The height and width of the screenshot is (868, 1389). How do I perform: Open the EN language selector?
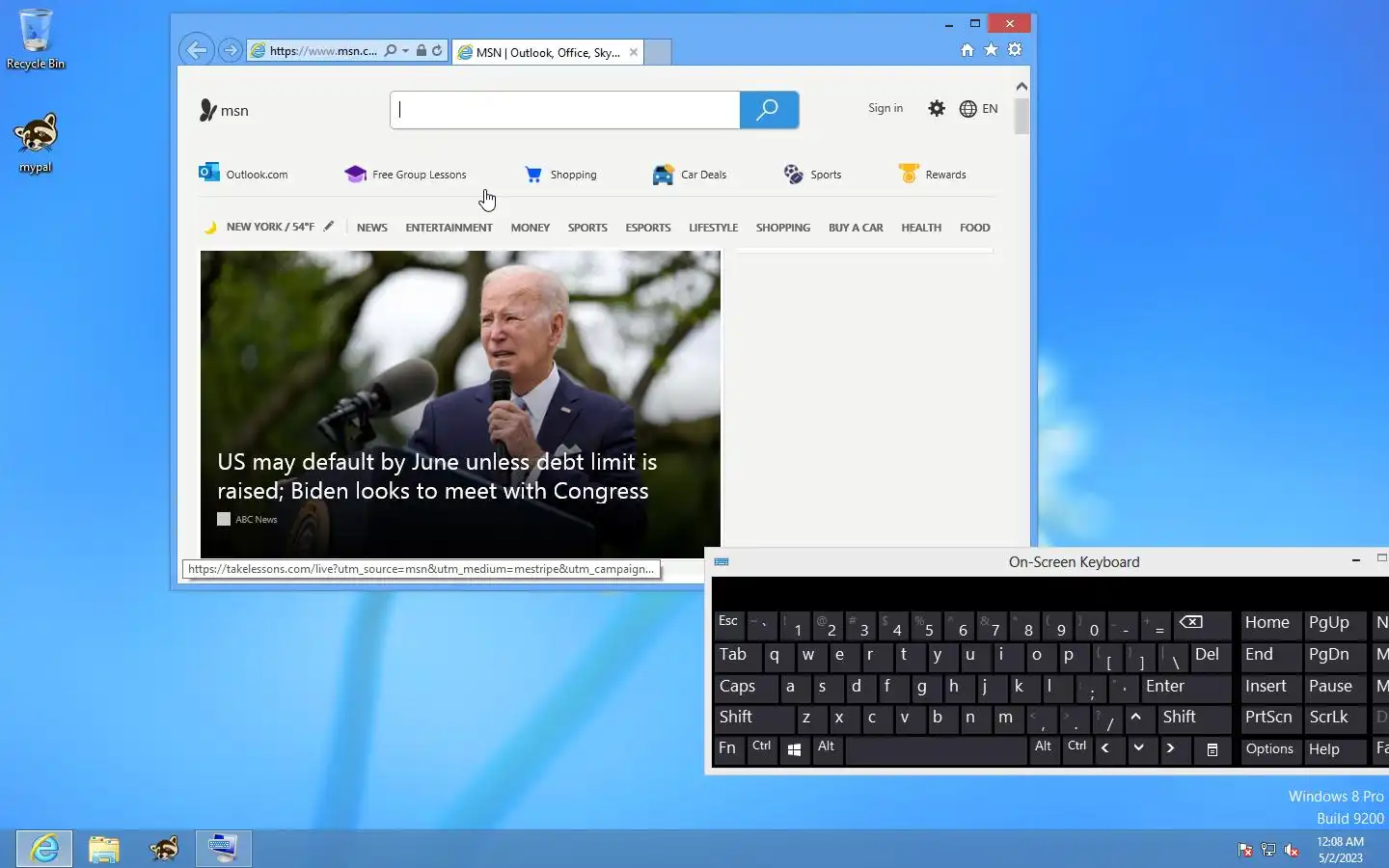click(979, 109)
